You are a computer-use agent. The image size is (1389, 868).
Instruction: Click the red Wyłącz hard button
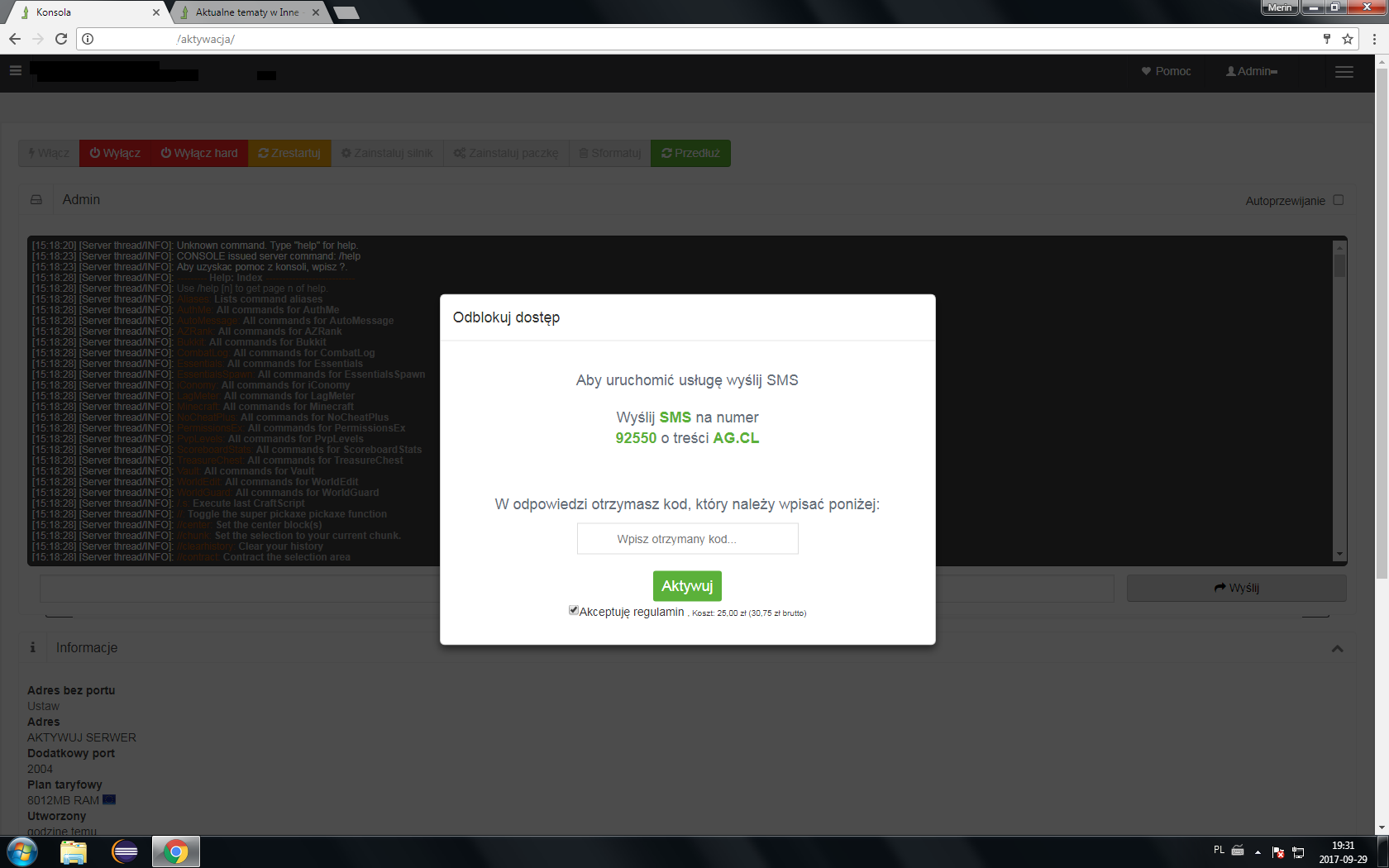[x=199, y=153]
